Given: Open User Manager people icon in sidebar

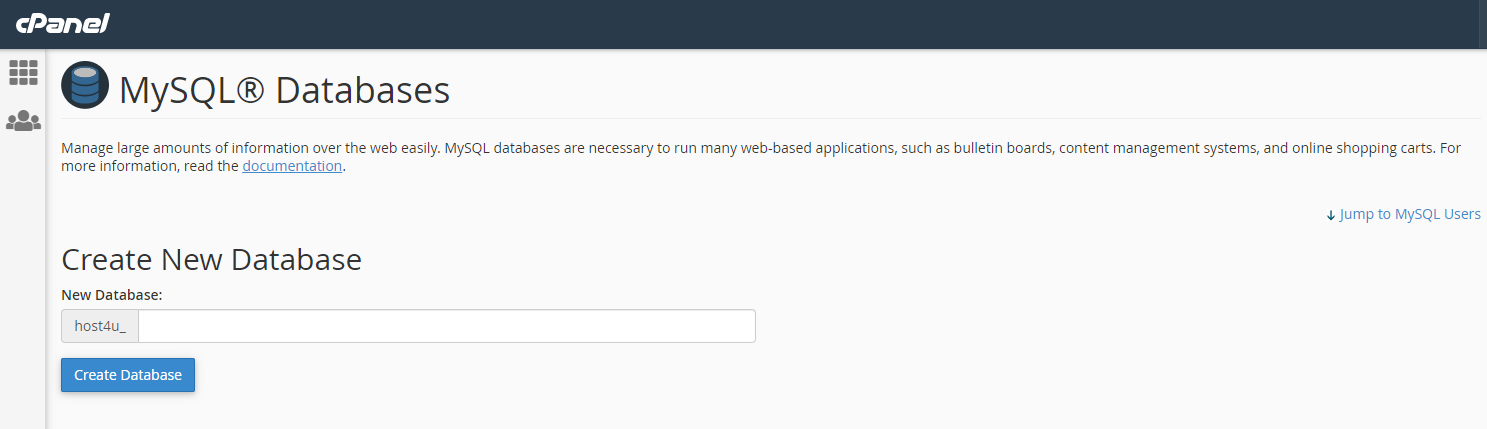Looking at the screenshot, I should 23,121.
